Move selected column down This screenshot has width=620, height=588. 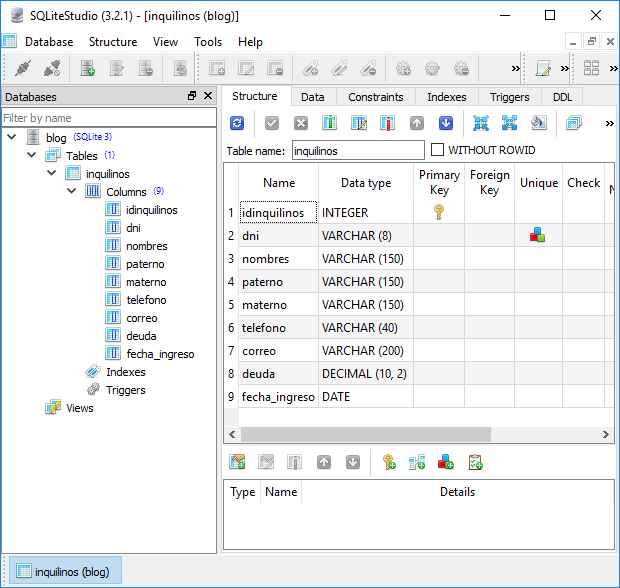pos(446,123)
